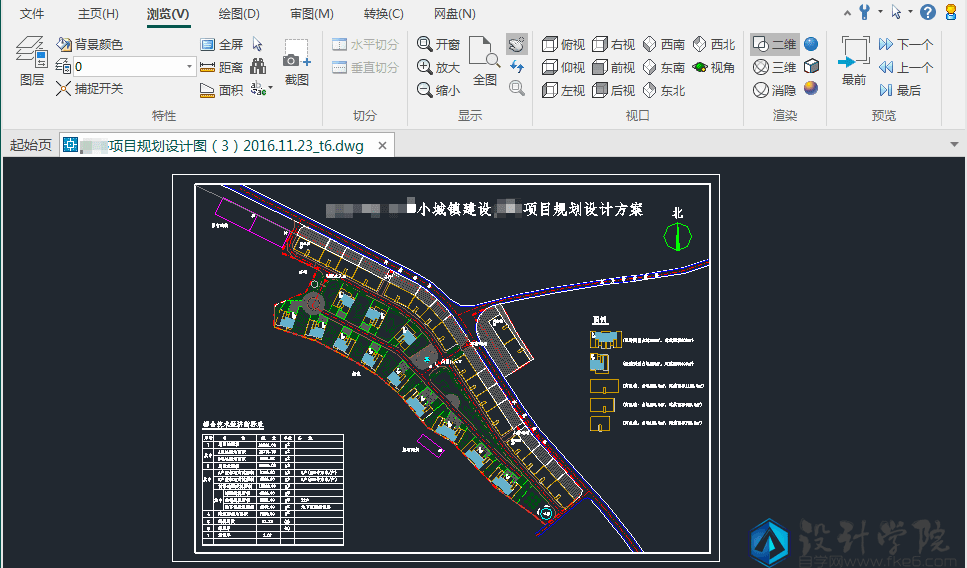
Task: Jump to 最后 last preview
Action: tap(900, 90)
